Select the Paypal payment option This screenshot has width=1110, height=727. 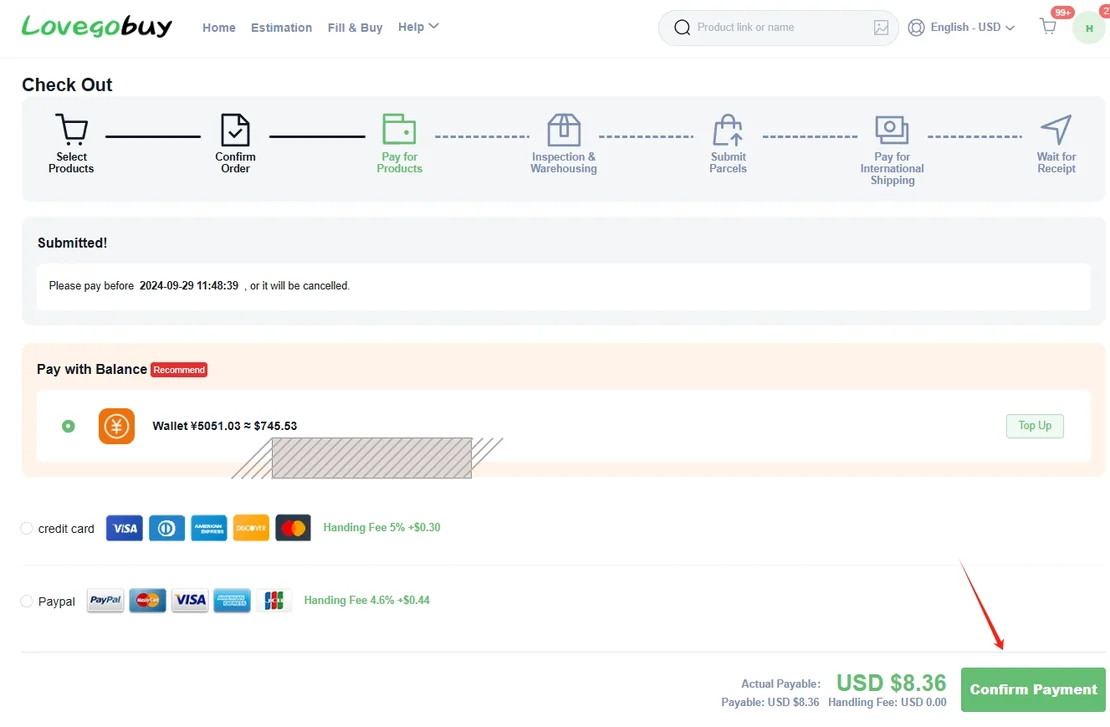[26, 601]
